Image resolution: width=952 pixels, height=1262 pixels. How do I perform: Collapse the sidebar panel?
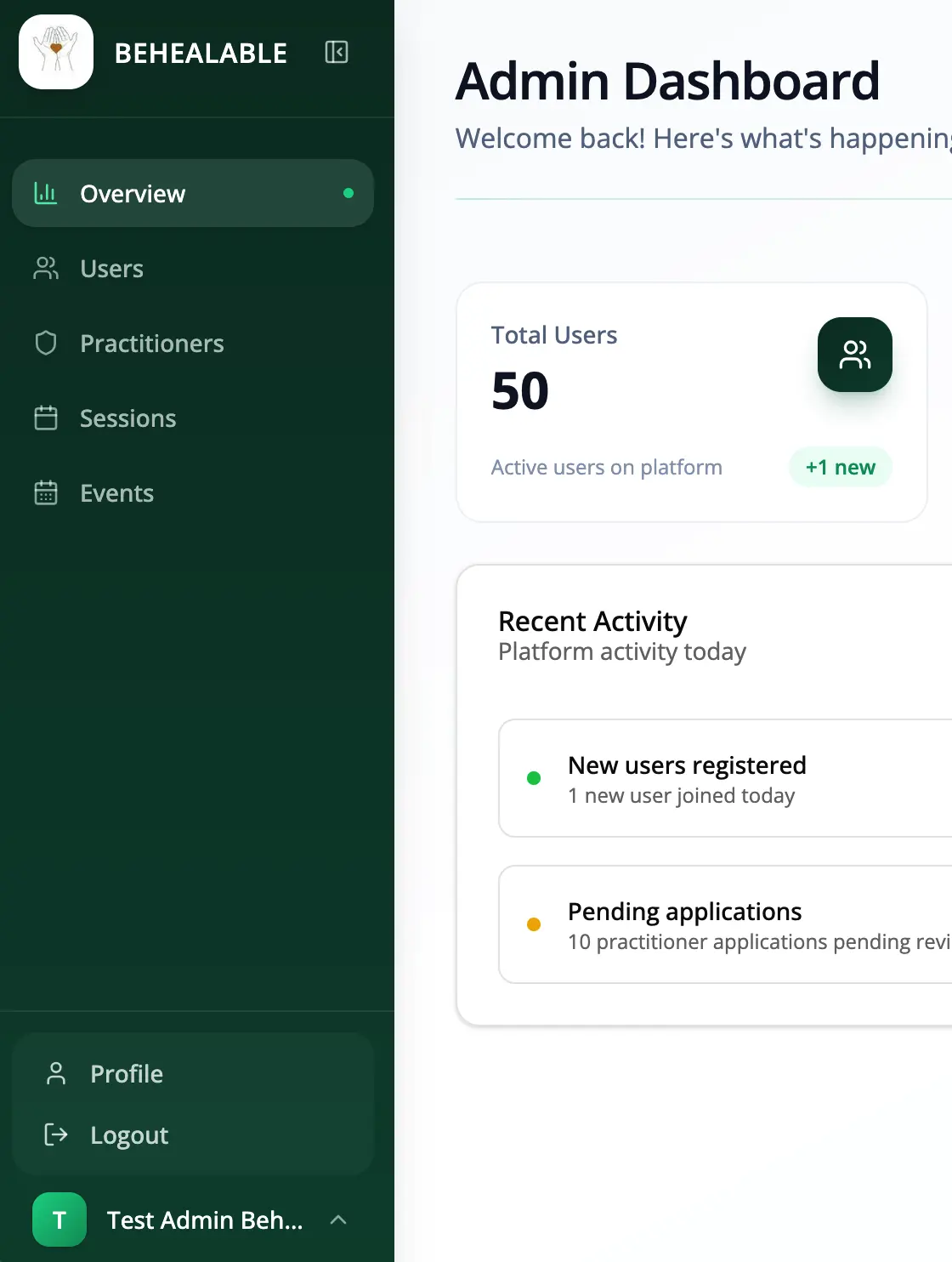point(337,53)
